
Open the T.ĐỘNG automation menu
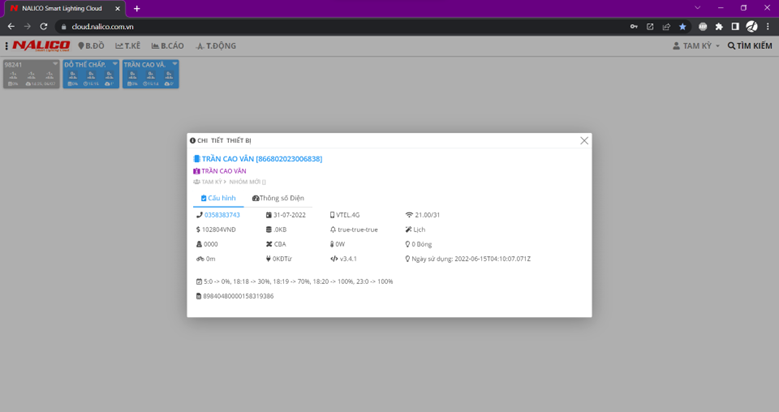tap(216, 46)
